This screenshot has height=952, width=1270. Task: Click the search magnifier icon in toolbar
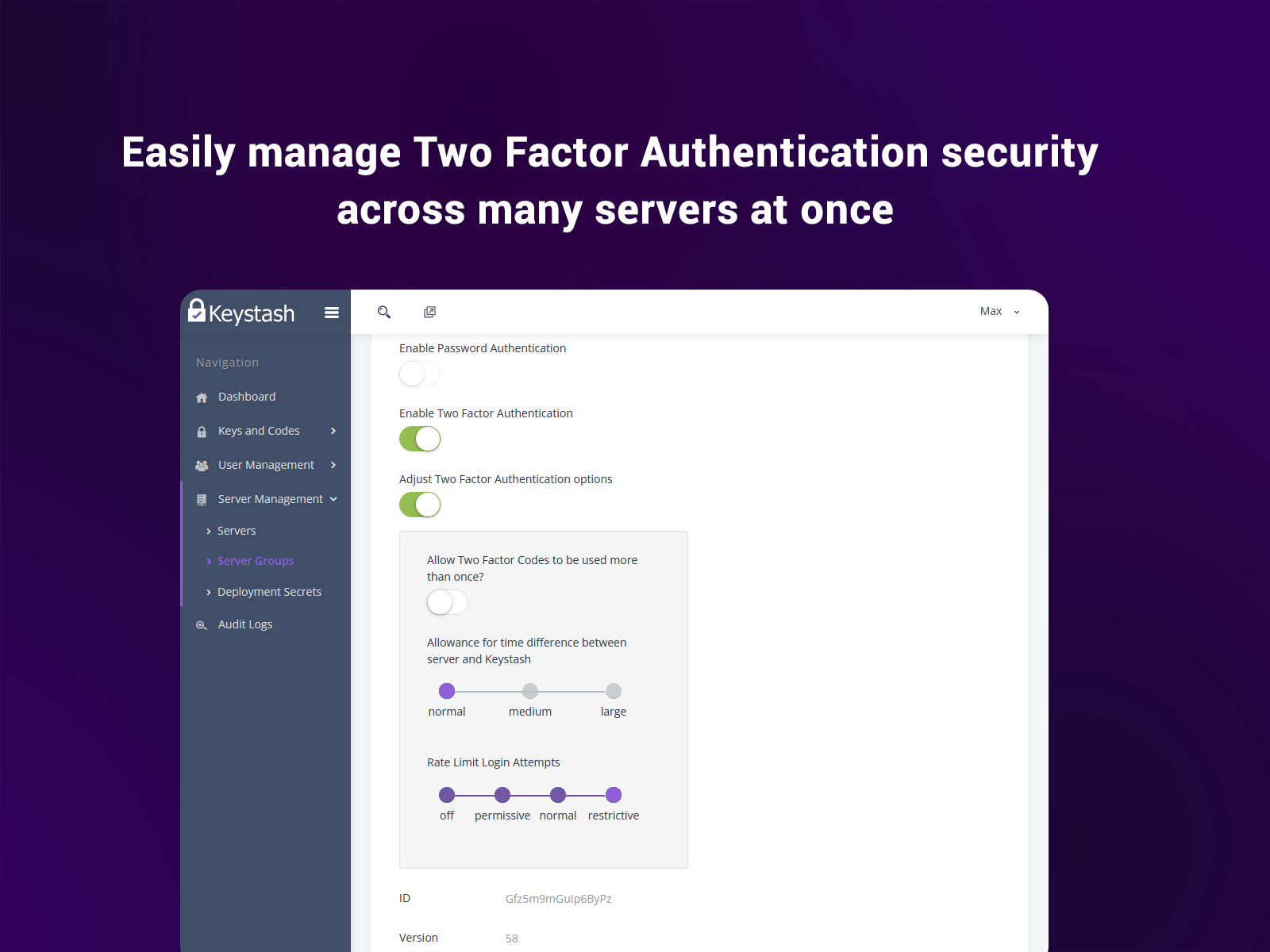tap(384, 312)
